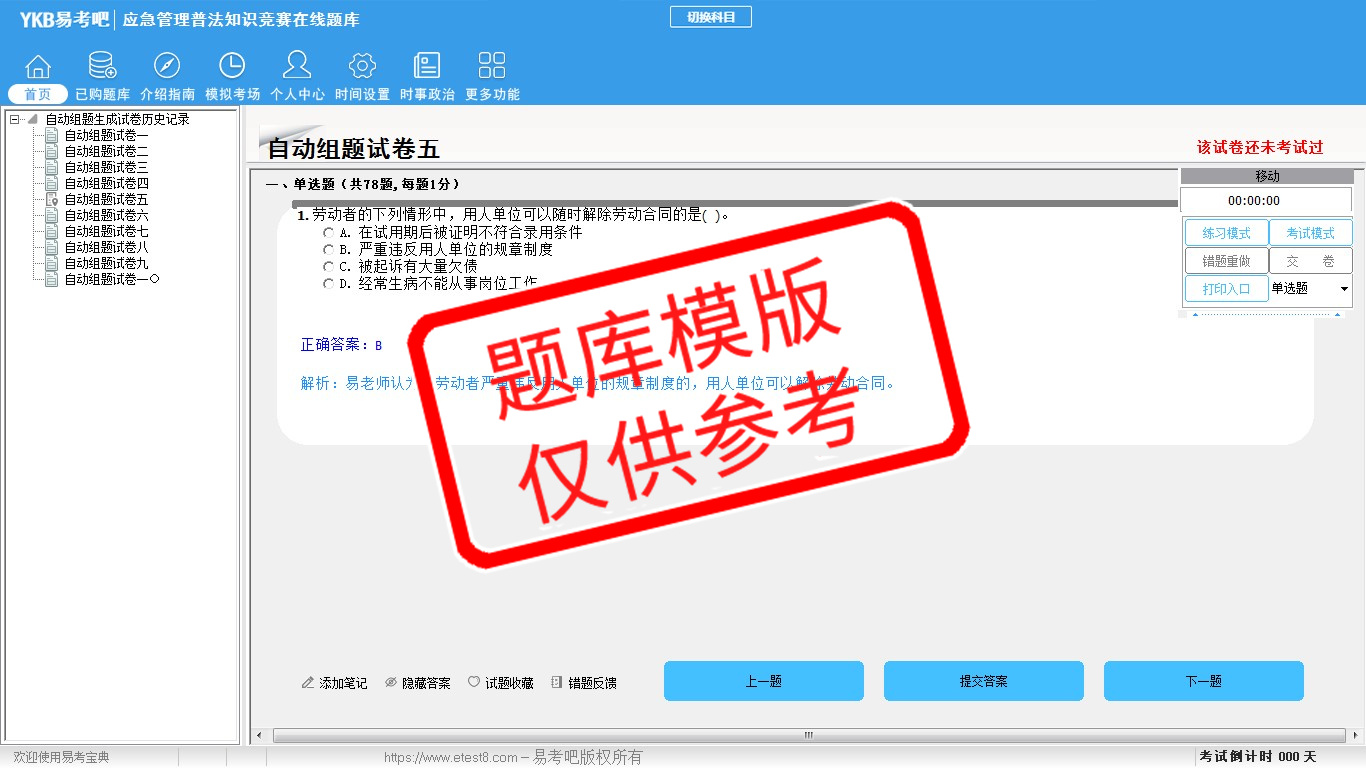
Task: Open 自动组题试卷八 in the tree
Action: [106, 247]
